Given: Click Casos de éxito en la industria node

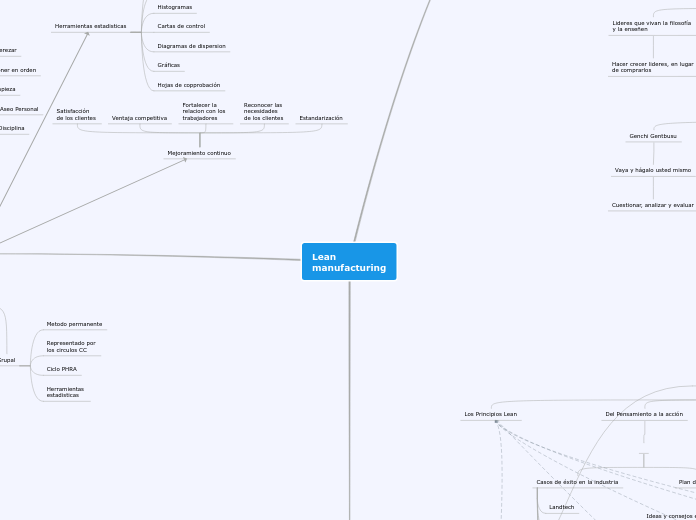Looking at the screenshot, I should click(577, 482).
